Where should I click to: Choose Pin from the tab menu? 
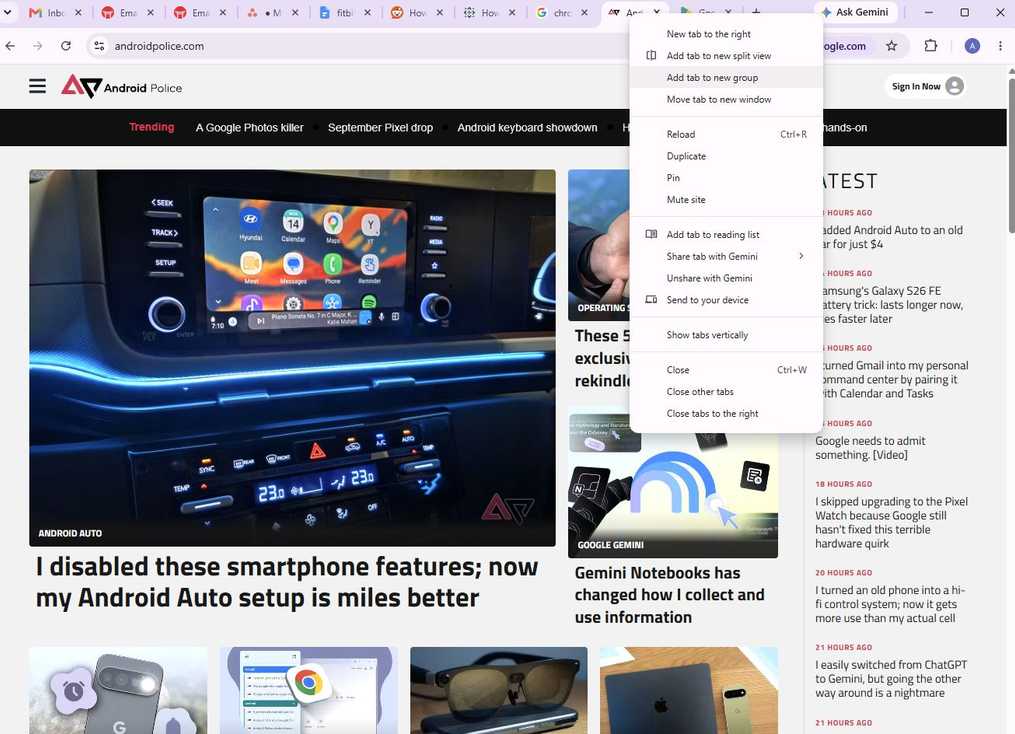(x=726, y=178)
